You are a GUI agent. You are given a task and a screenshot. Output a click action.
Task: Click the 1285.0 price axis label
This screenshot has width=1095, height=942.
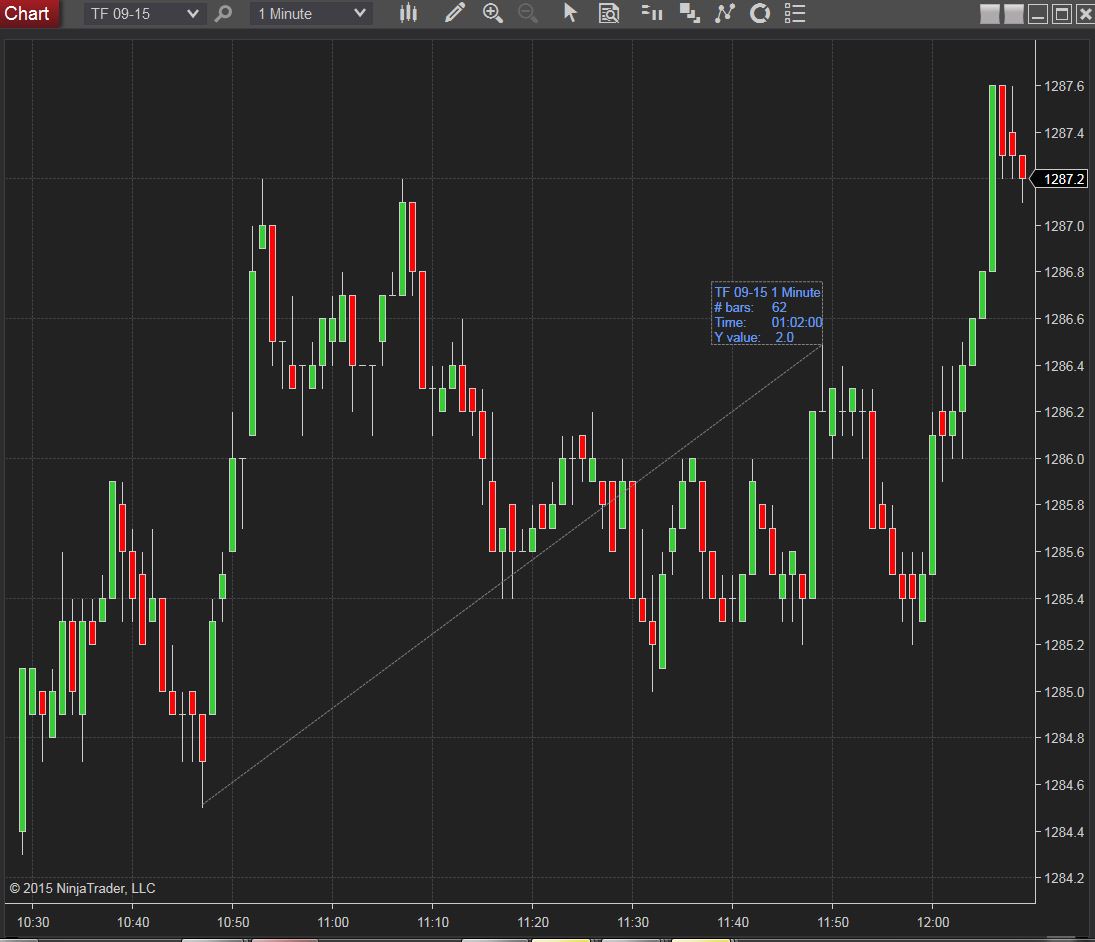[1064, 691]
